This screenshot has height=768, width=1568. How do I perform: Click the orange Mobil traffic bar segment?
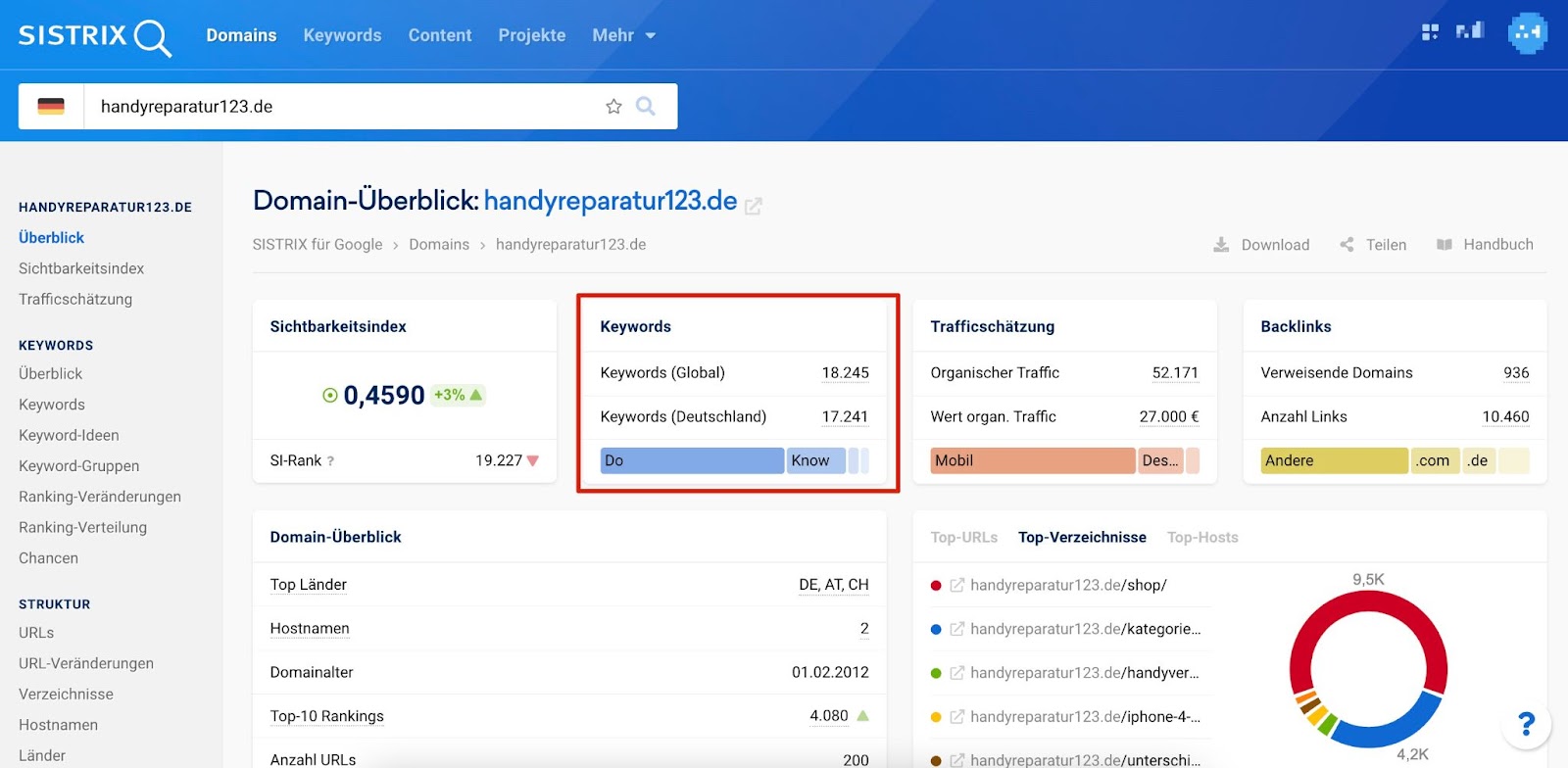(1033, 460)
